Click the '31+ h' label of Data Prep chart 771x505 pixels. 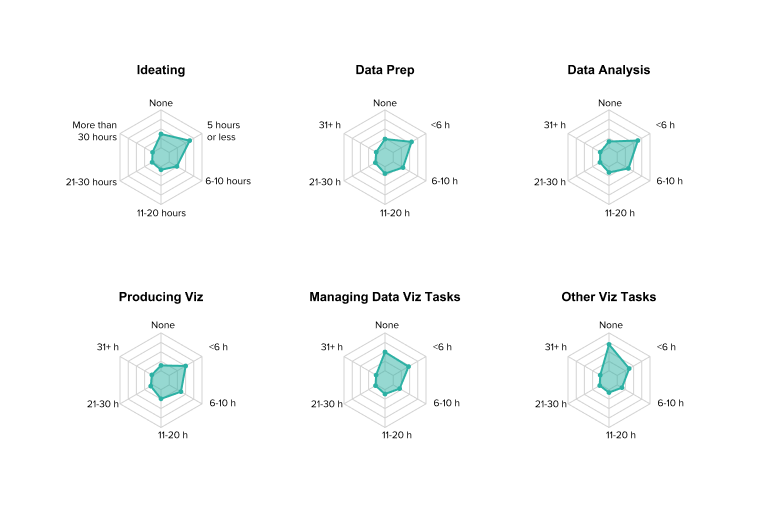pos(329,125)
